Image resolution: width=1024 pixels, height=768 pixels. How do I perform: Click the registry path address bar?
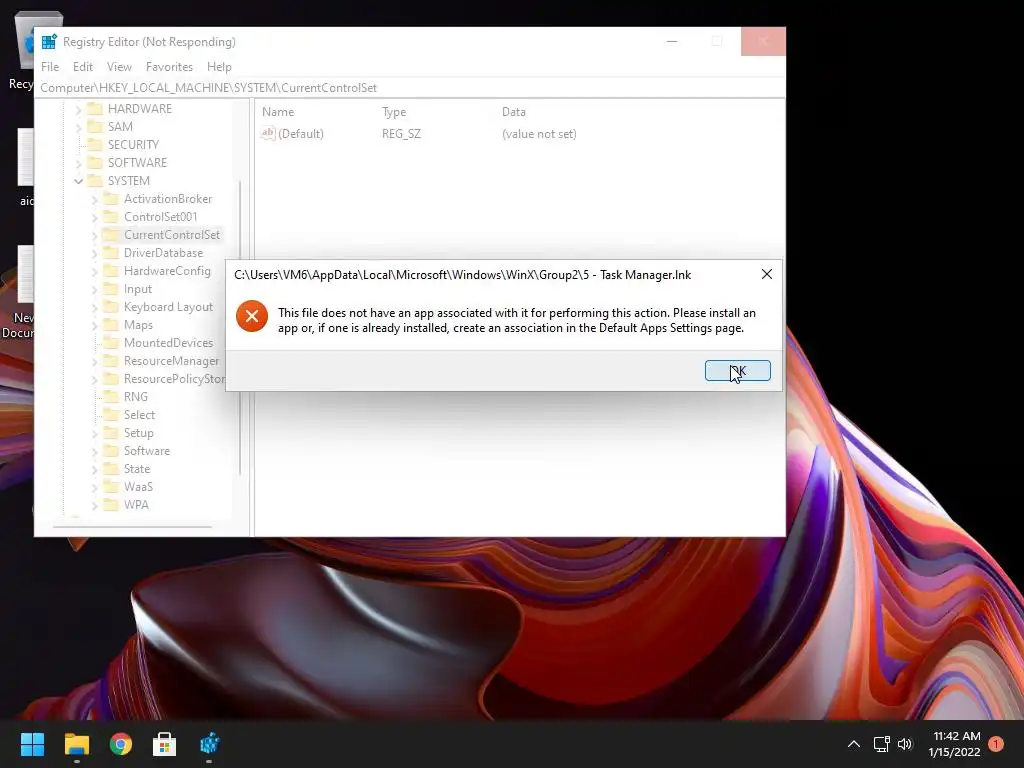410,88
